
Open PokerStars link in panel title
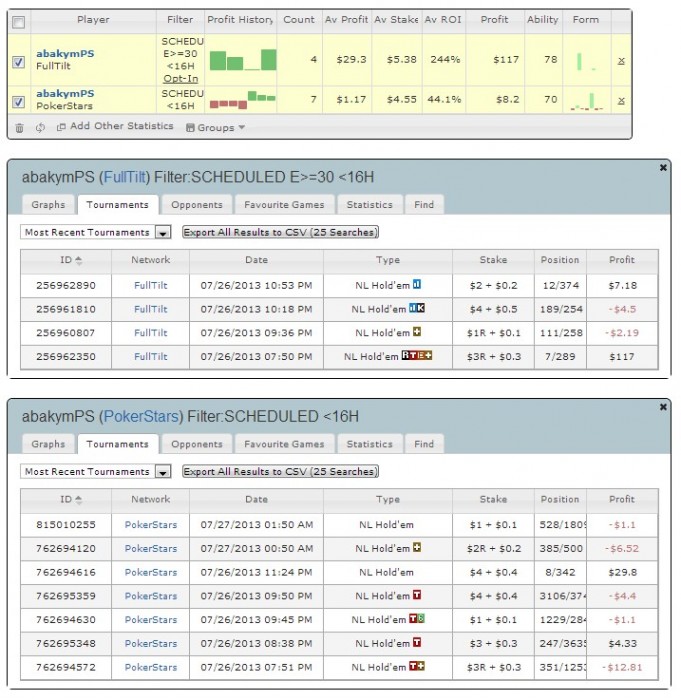coord(141,417)
